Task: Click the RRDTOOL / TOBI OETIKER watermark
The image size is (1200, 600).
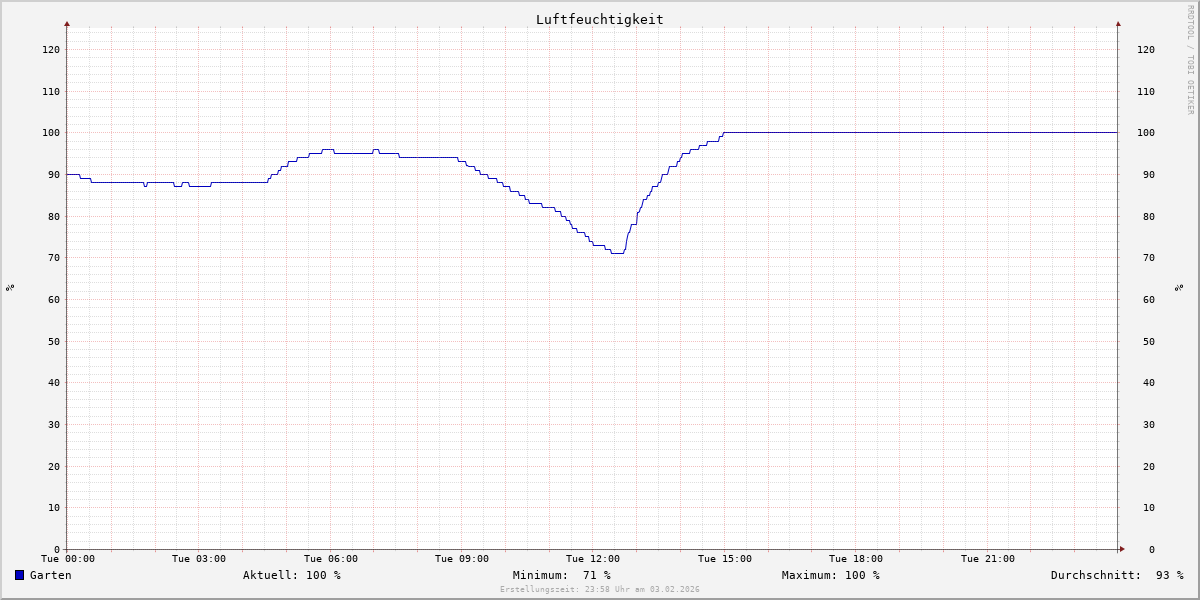Action: click(x=1190, y=60)
